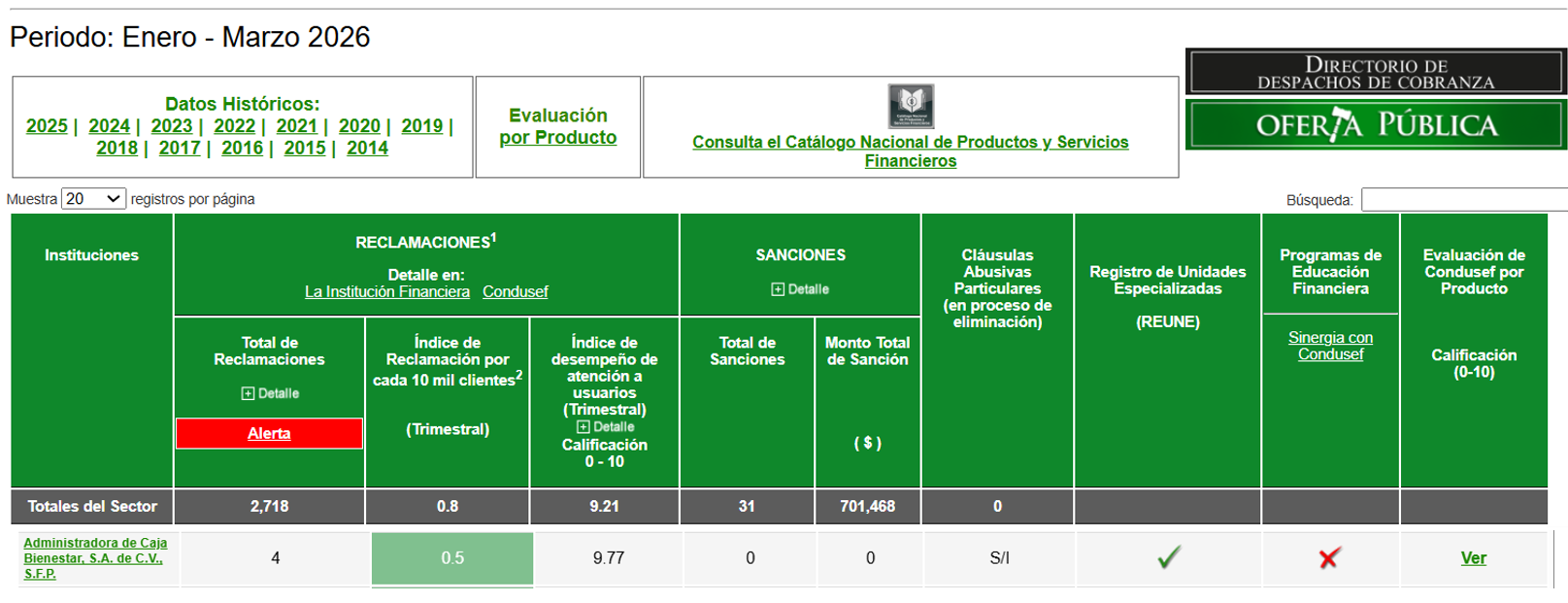This screenshot has width=1568, height=603.
Task: Open the 2019 historical data link
Action: tap(421, 126)
